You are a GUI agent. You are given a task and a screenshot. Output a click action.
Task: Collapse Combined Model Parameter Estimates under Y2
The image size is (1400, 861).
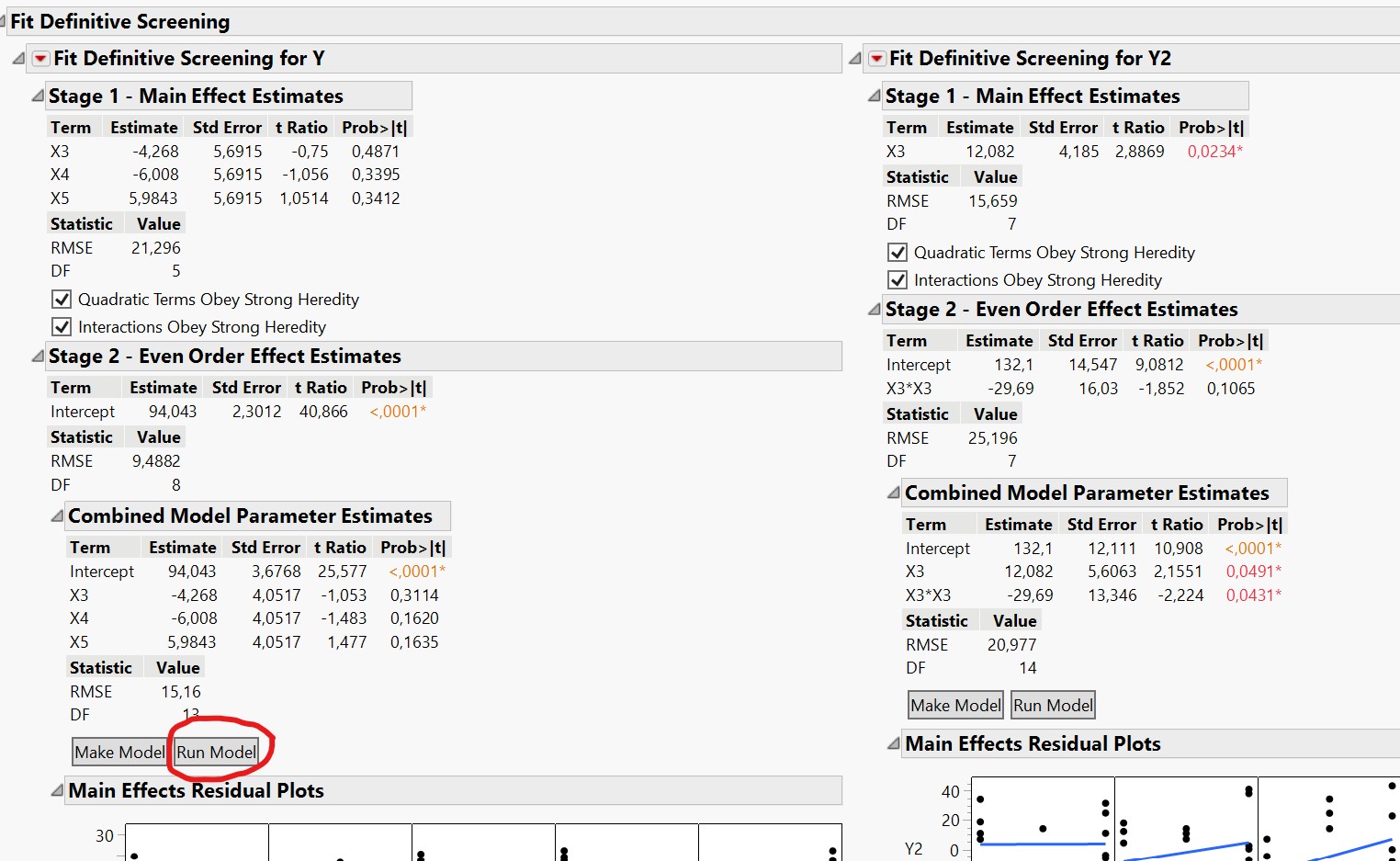[x=893, y=493]
